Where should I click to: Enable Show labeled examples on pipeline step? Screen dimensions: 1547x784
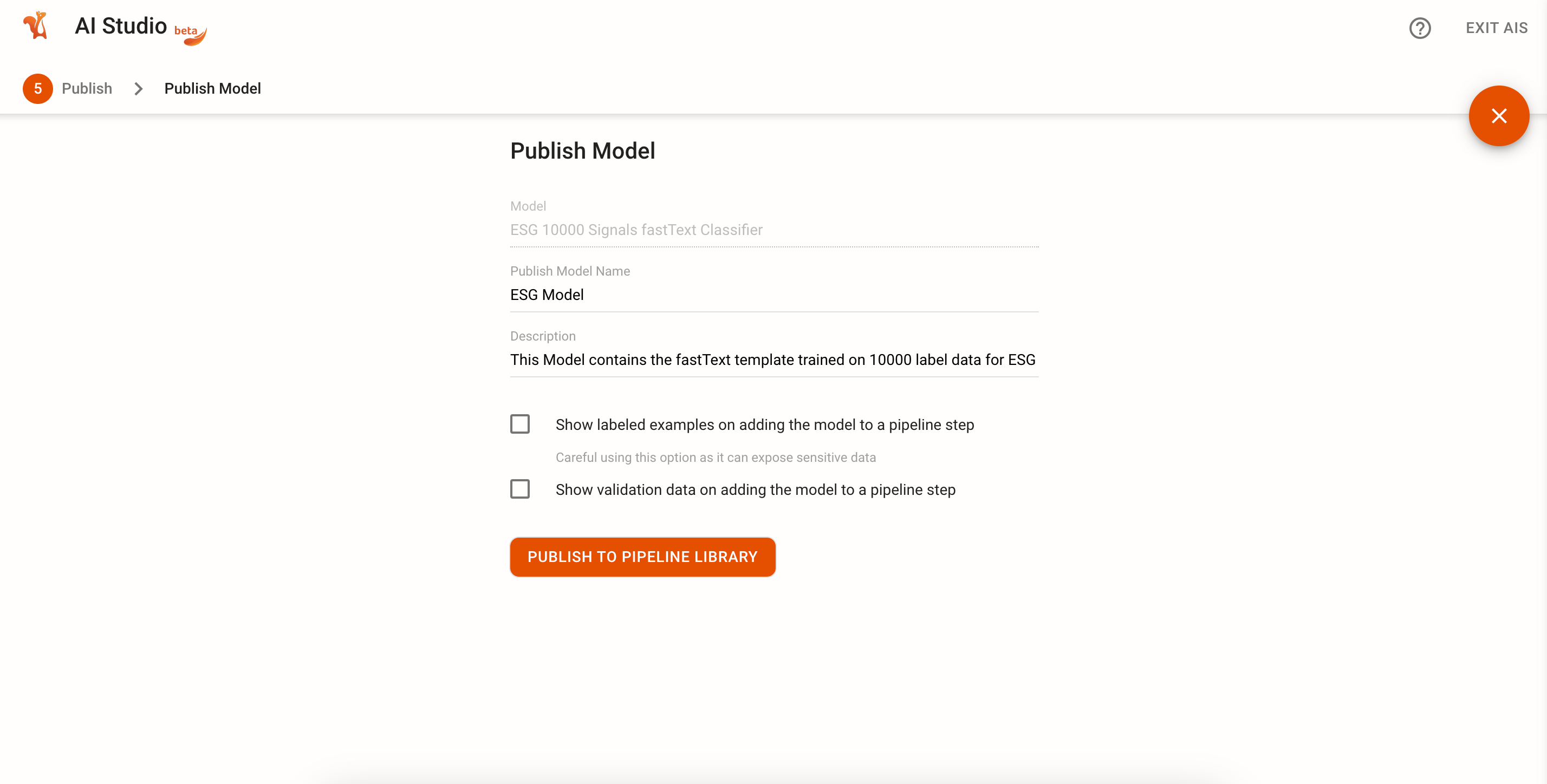[520, 424]
